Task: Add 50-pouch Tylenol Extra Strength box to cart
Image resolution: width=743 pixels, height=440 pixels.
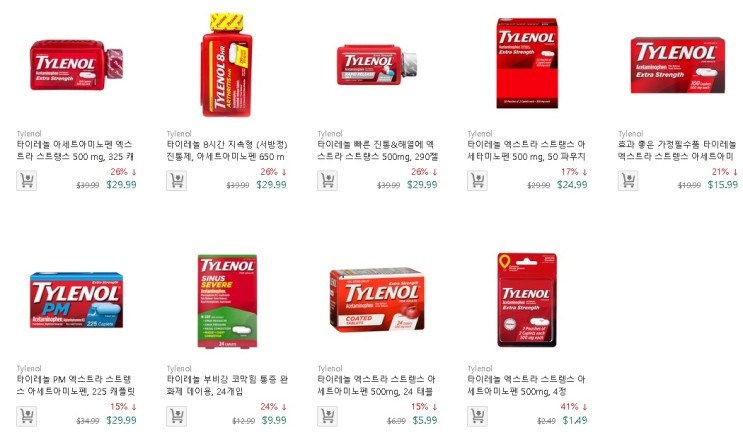Action: [478, 181]
